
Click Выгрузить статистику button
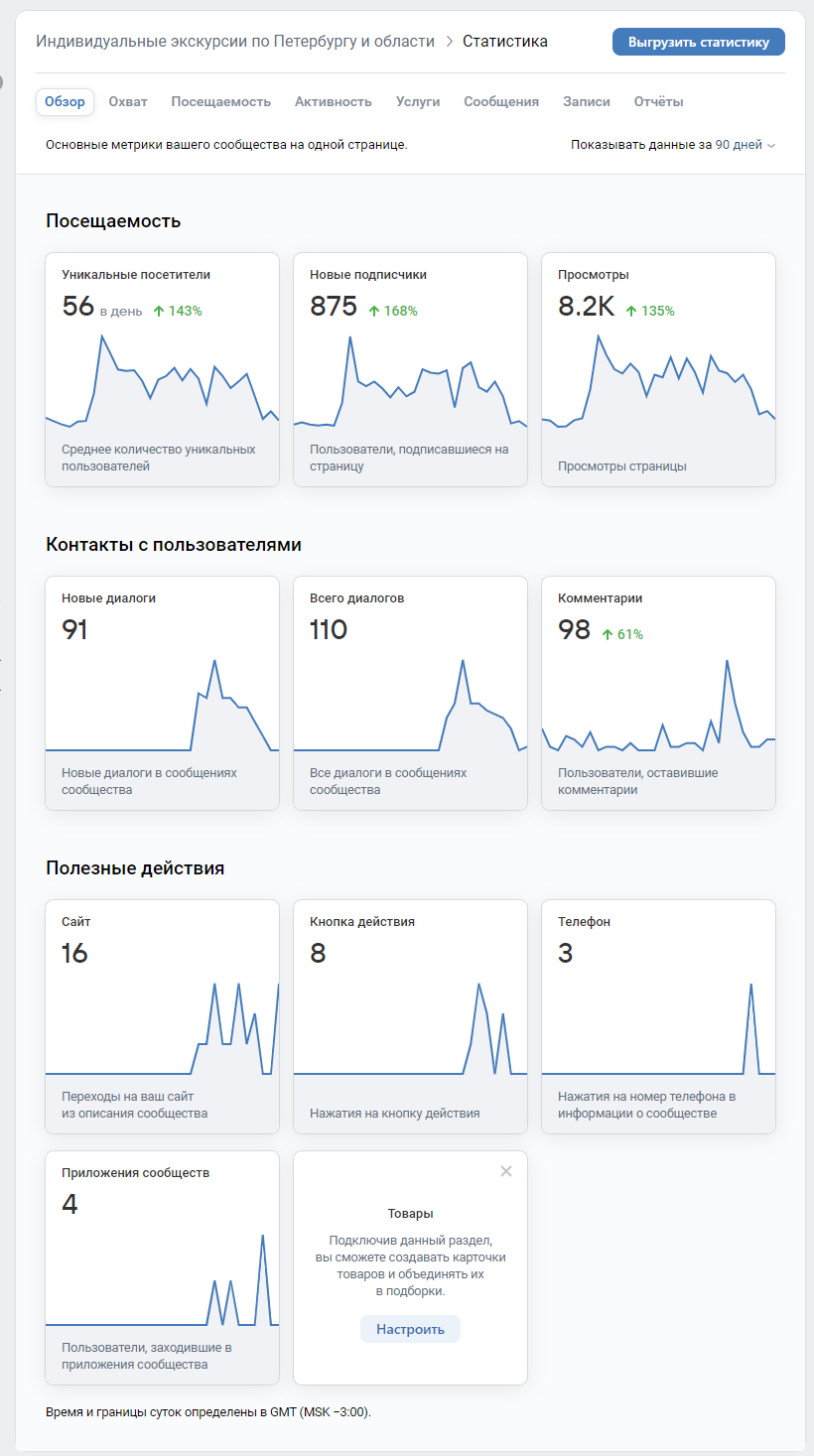(699, 42)
